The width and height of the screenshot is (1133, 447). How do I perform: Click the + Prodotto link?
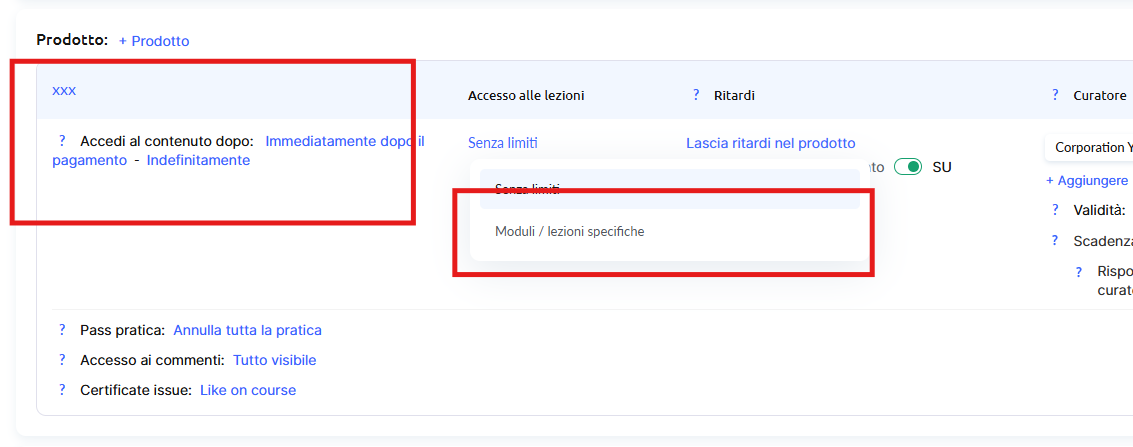click(x=154, y=41)
